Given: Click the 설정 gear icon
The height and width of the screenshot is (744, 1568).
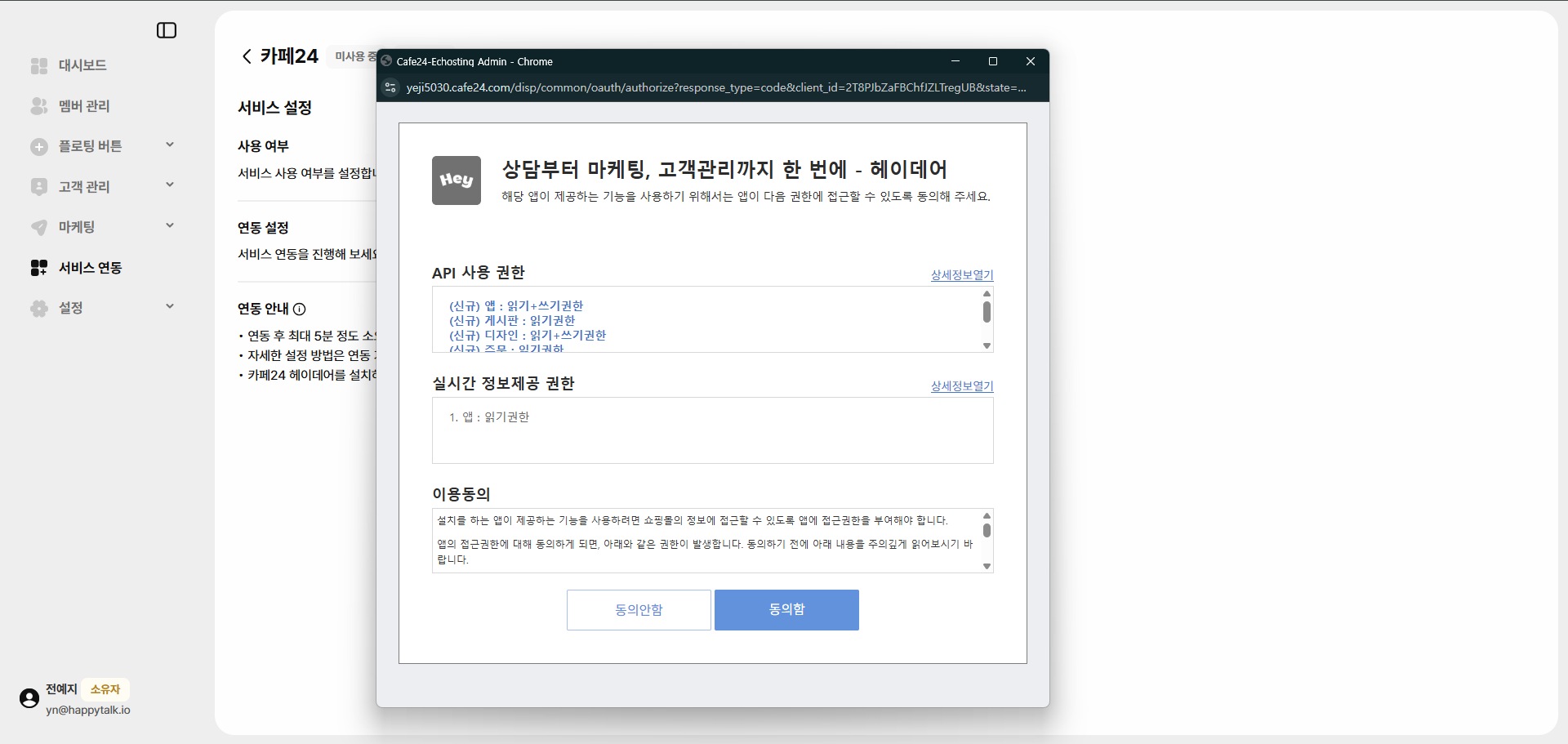Looking at the screenshot, I should pyautogui.click(x=39, y=309).
